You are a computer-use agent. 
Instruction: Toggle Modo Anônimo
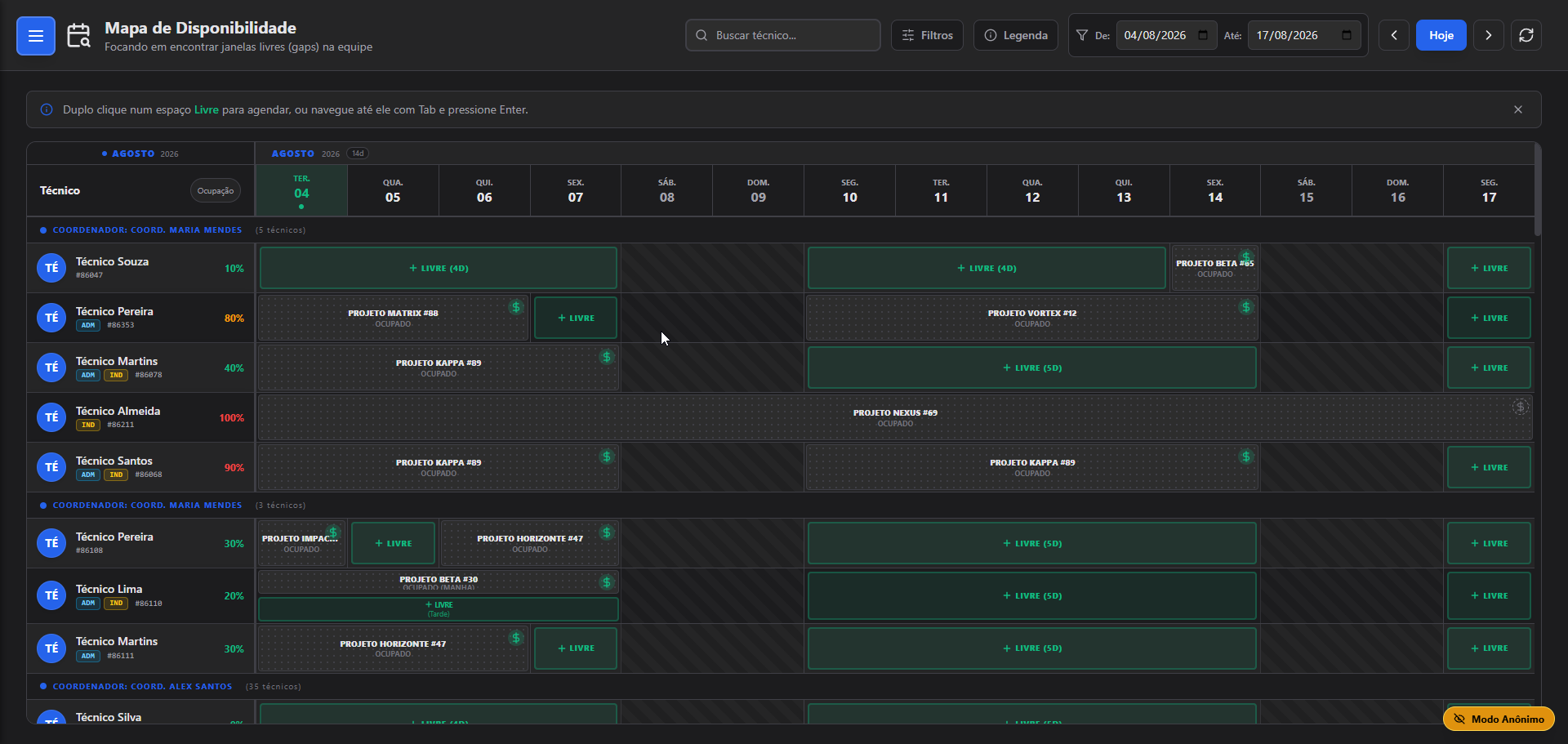(x=1499, y=719)
